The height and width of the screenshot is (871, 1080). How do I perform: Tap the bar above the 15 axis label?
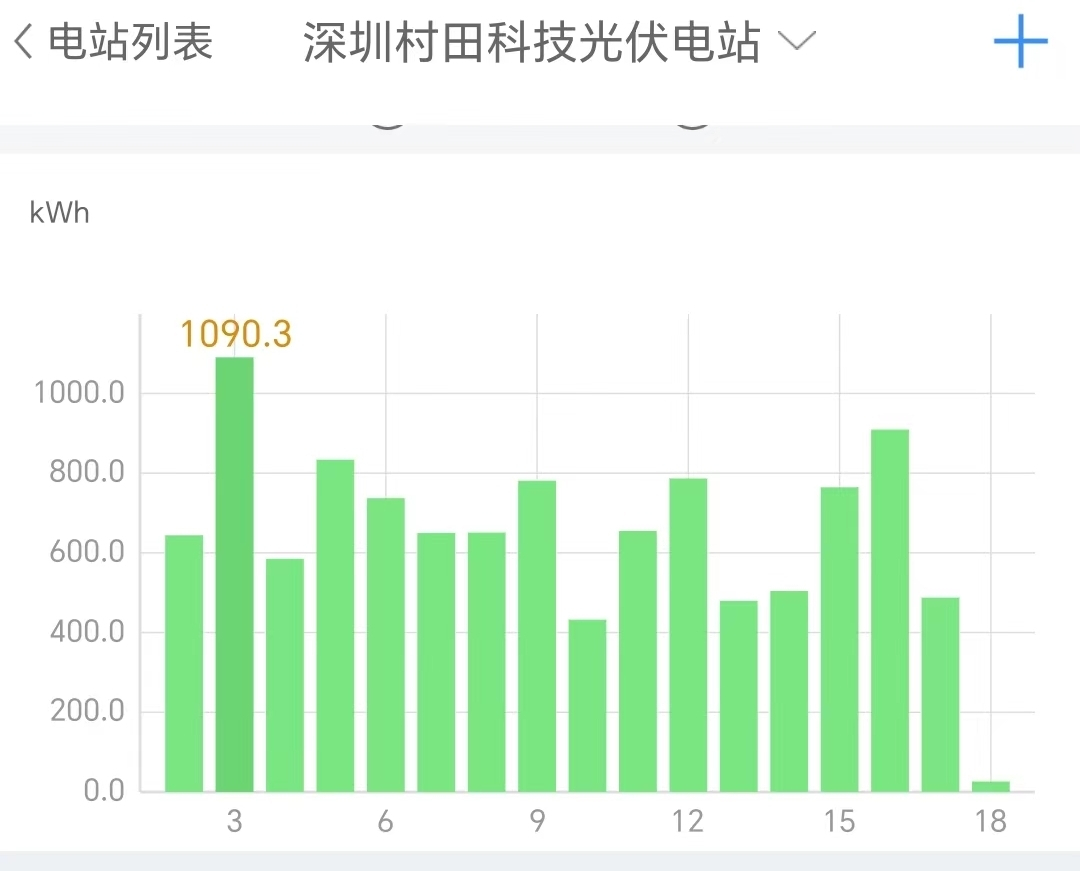coord(840,639)
